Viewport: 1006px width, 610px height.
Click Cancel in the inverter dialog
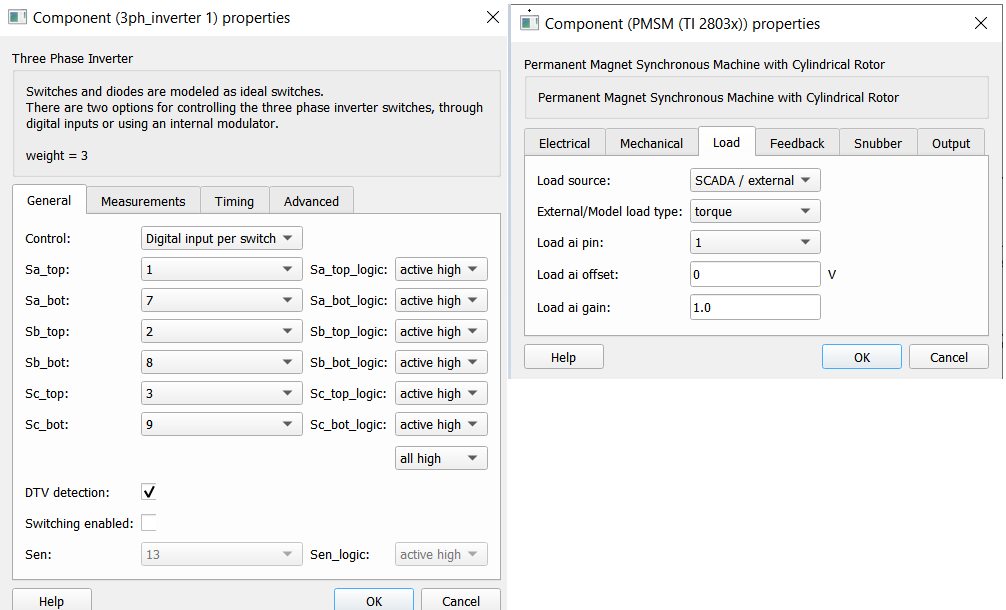click(x=460, y=600)
